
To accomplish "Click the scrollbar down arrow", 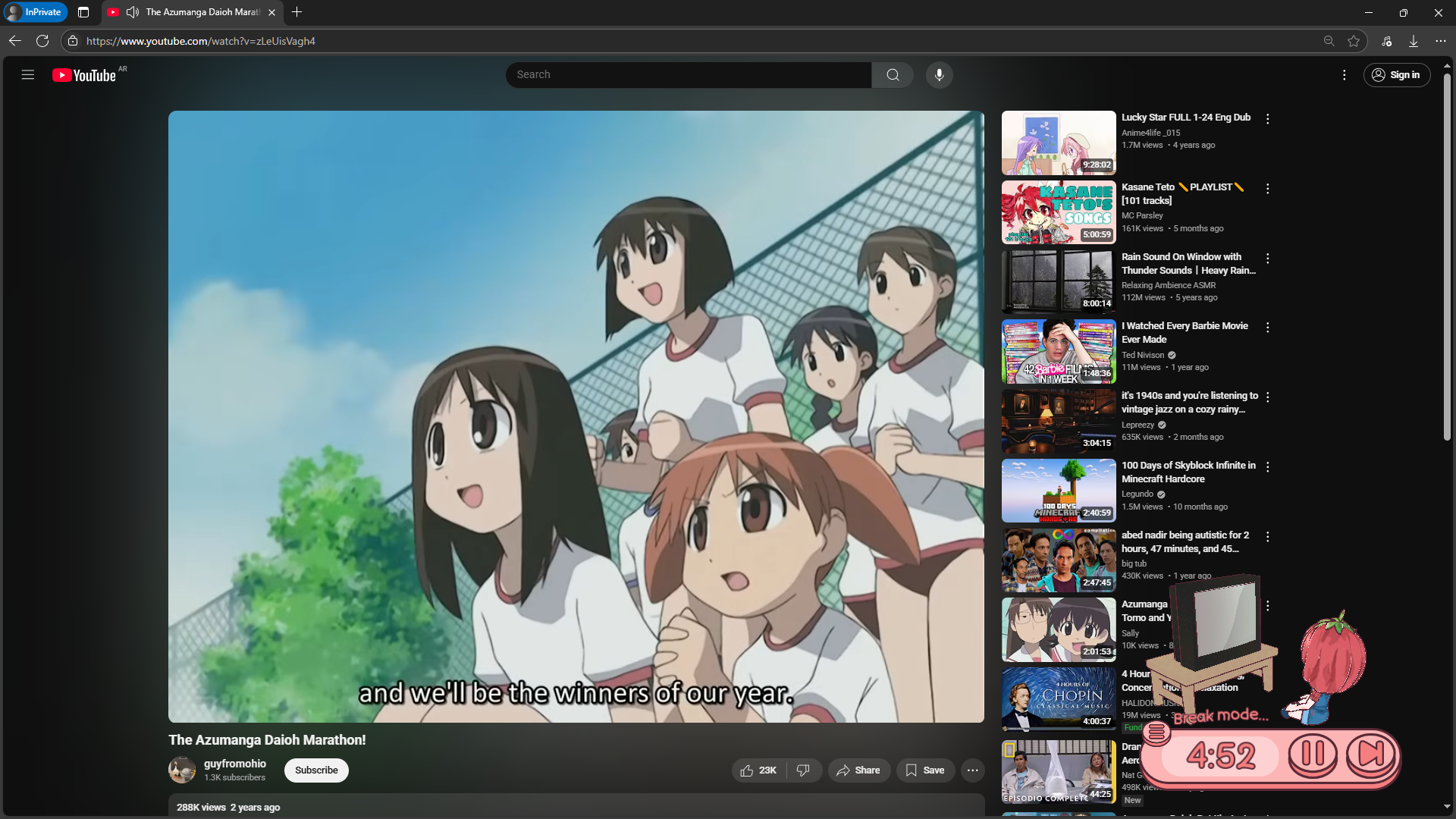I will point(1446,807).
